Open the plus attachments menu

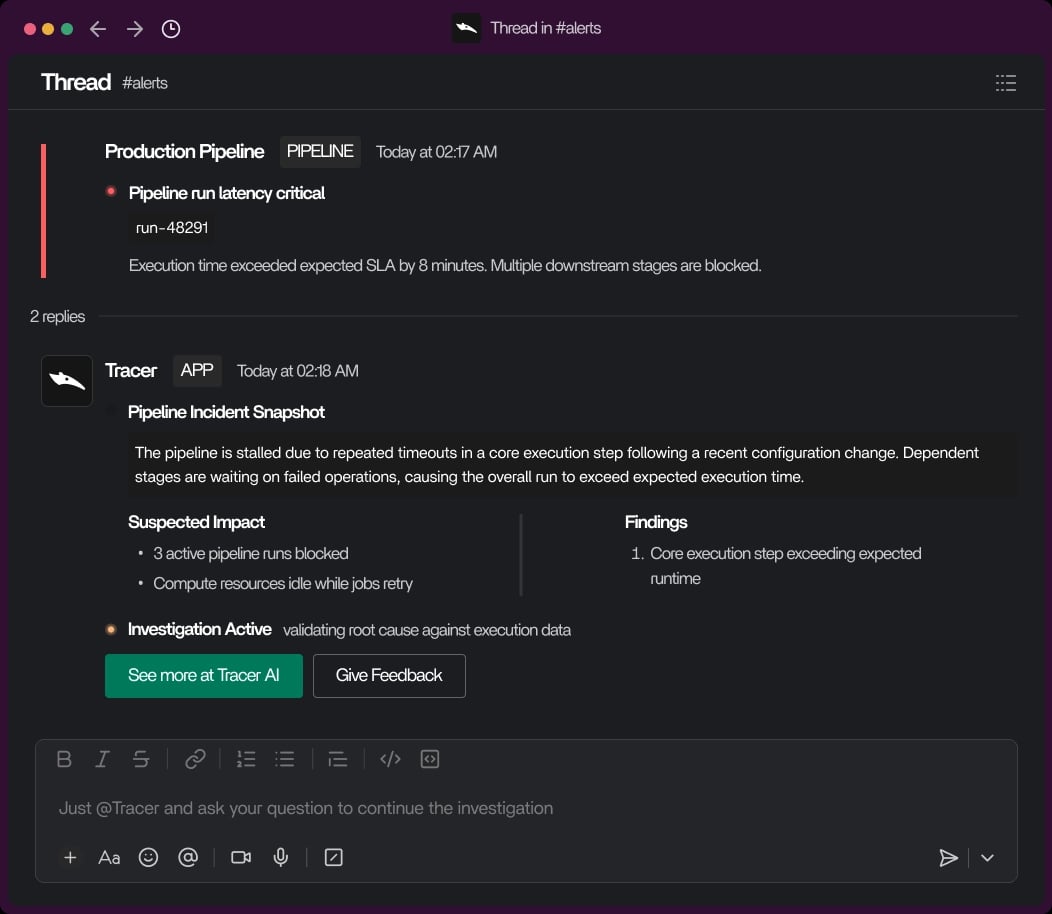pyautogui.click(x=70, y=857)
